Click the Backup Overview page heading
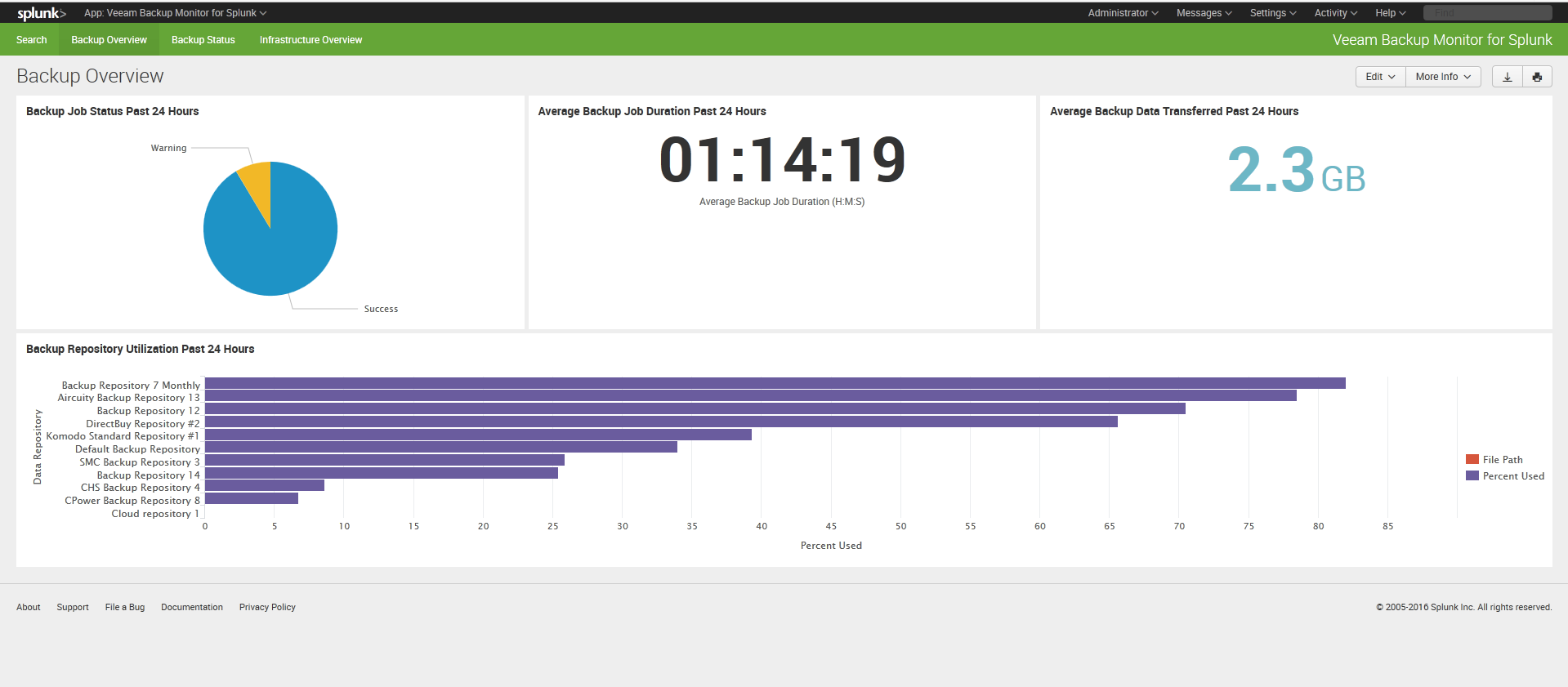Image resolution: width=1568 pixels, height=687 pixels. (90, 76)
